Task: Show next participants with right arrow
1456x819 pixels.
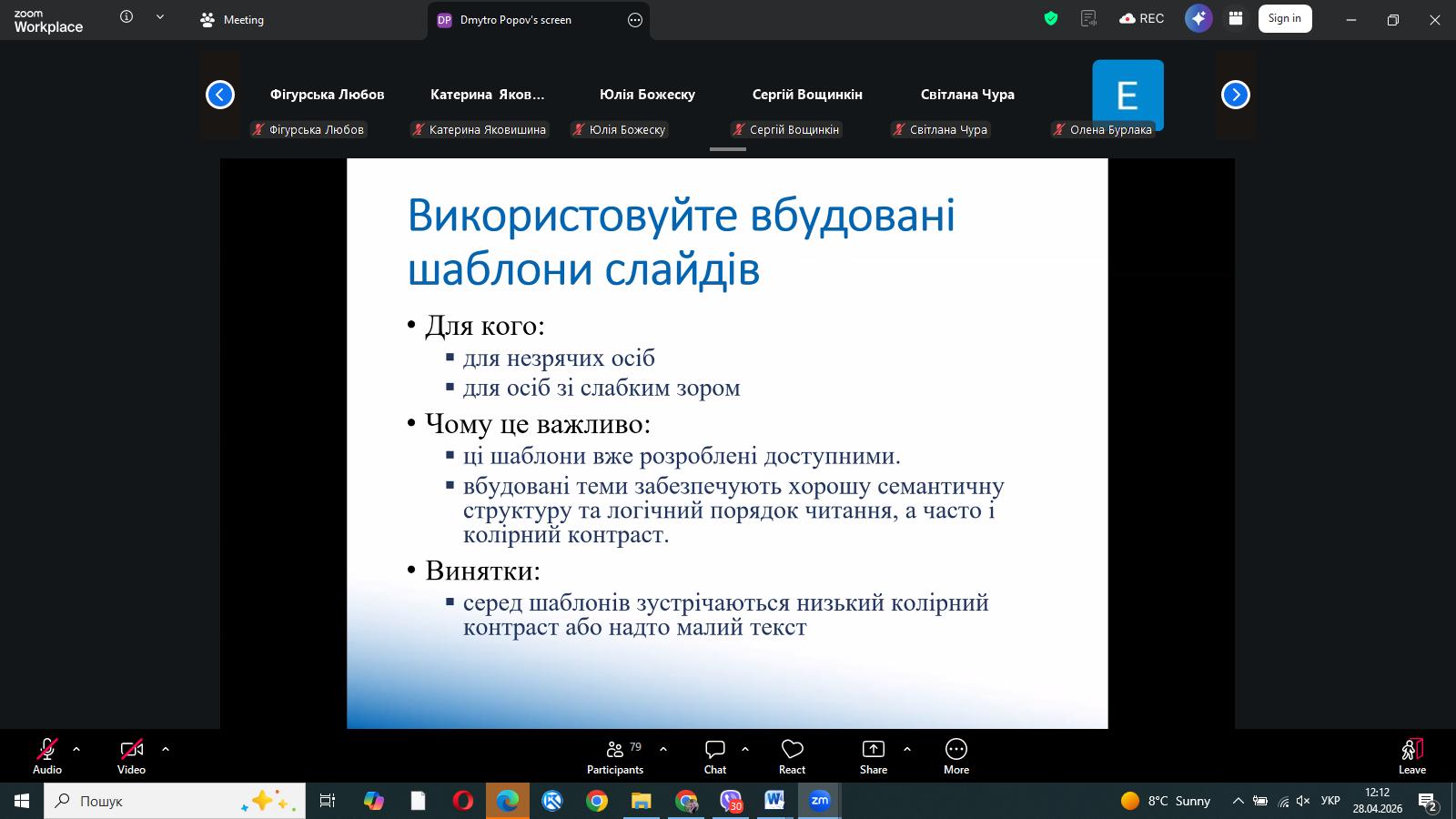Action: (1236, 95)
